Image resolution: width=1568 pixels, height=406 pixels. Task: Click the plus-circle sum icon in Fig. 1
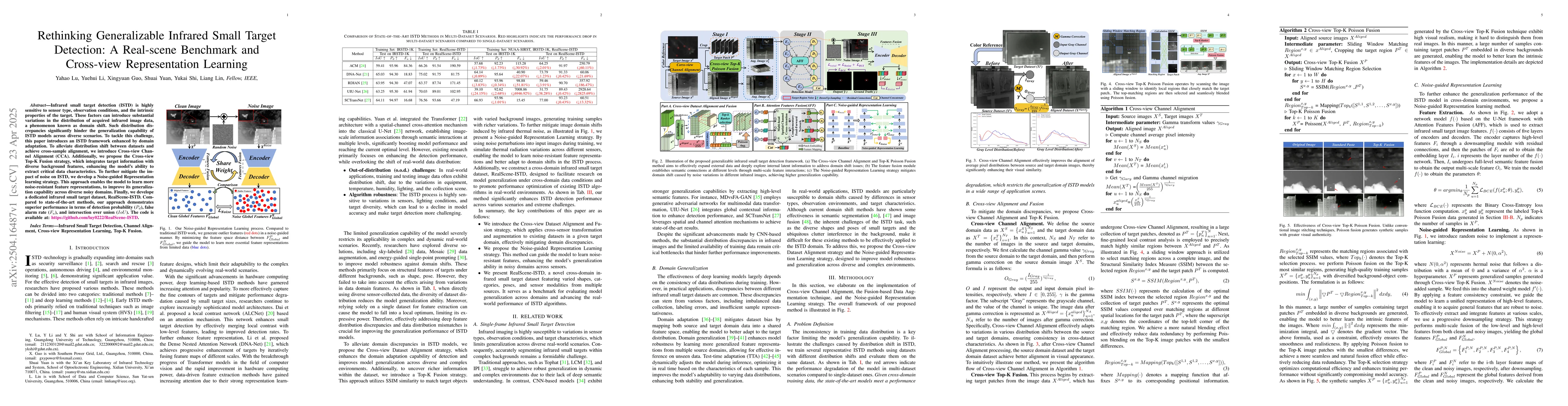[223, 116]
